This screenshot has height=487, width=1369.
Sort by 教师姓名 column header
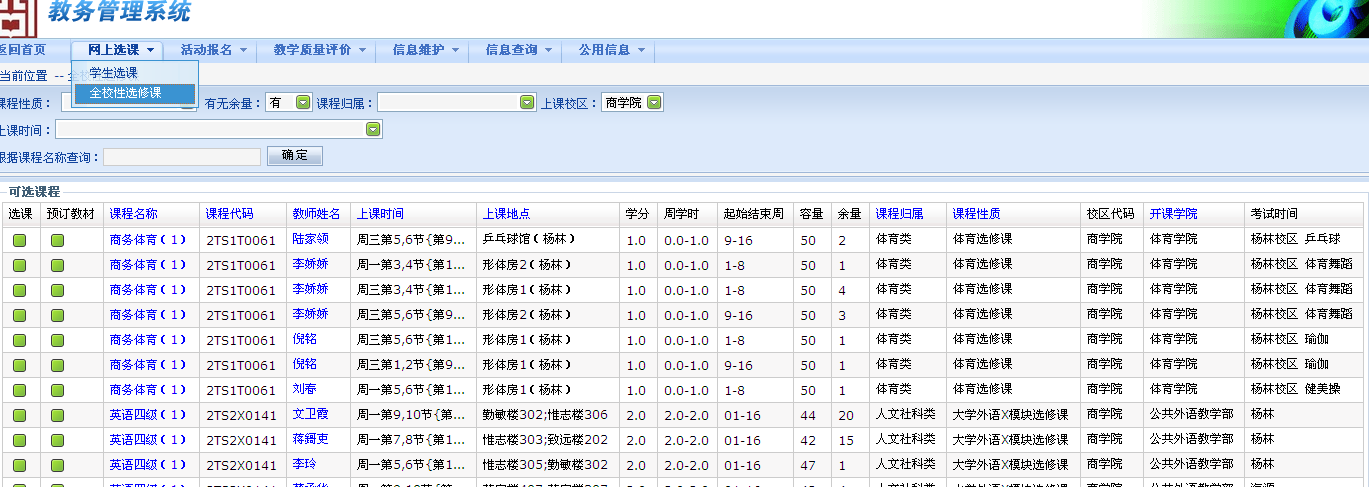click(317, 214)
